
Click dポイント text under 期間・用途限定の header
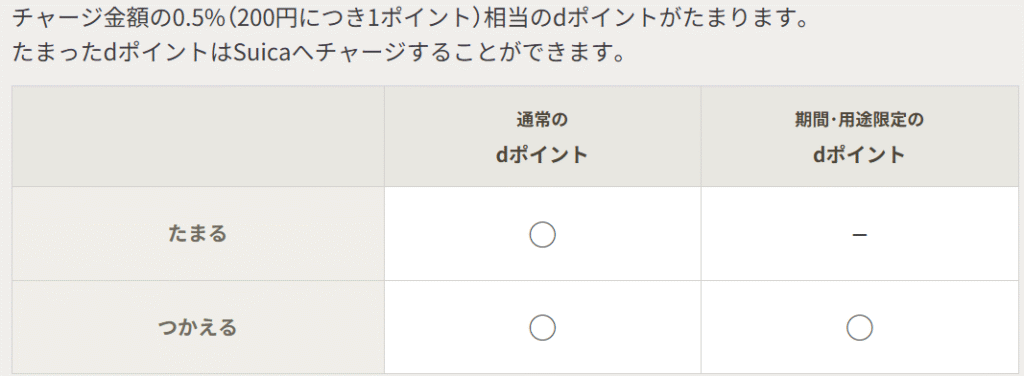(x=859, y=155)
